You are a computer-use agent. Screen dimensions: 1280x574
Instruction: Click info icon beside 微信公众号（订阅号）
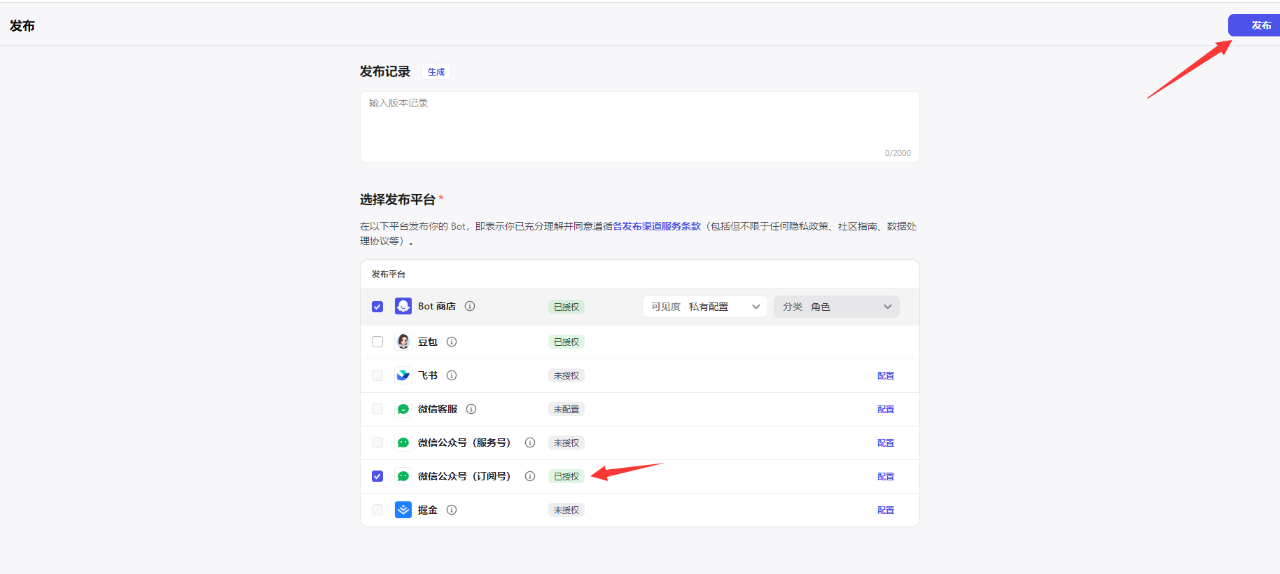click(x=530, y=476)
